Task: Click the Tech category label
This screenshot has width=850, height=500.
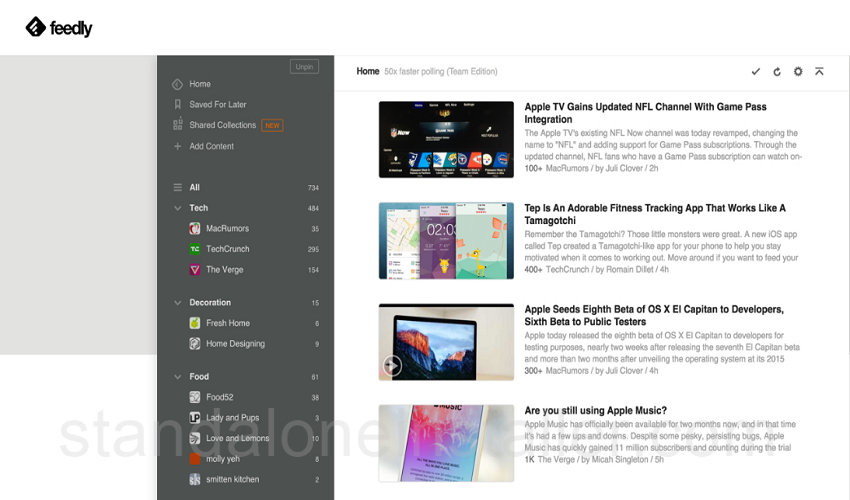Action: [198, 208]
